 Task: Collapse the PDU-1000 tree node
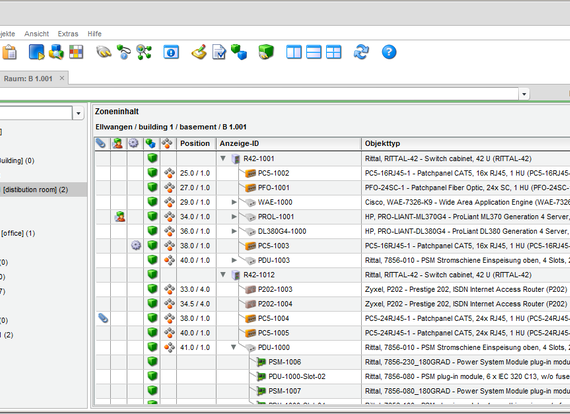[x=233, y=347]
